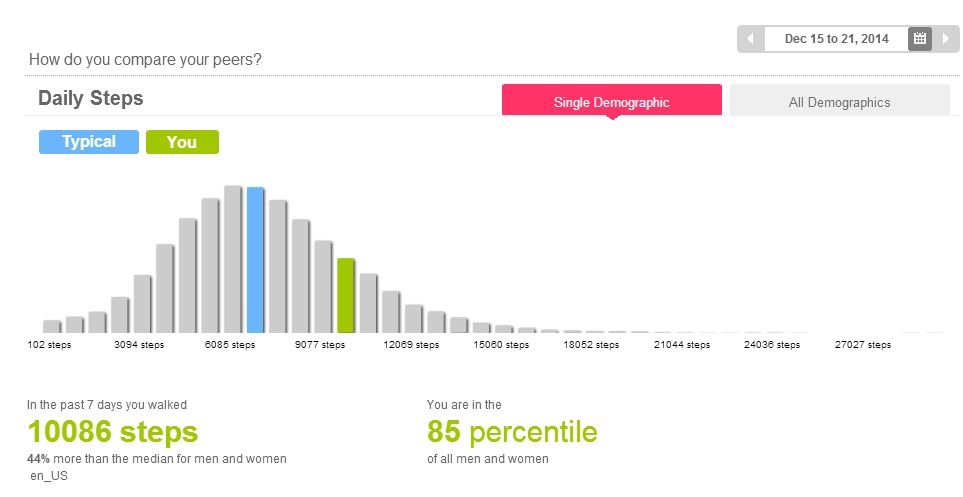Switch to All Demographics tab

point(839,102)
